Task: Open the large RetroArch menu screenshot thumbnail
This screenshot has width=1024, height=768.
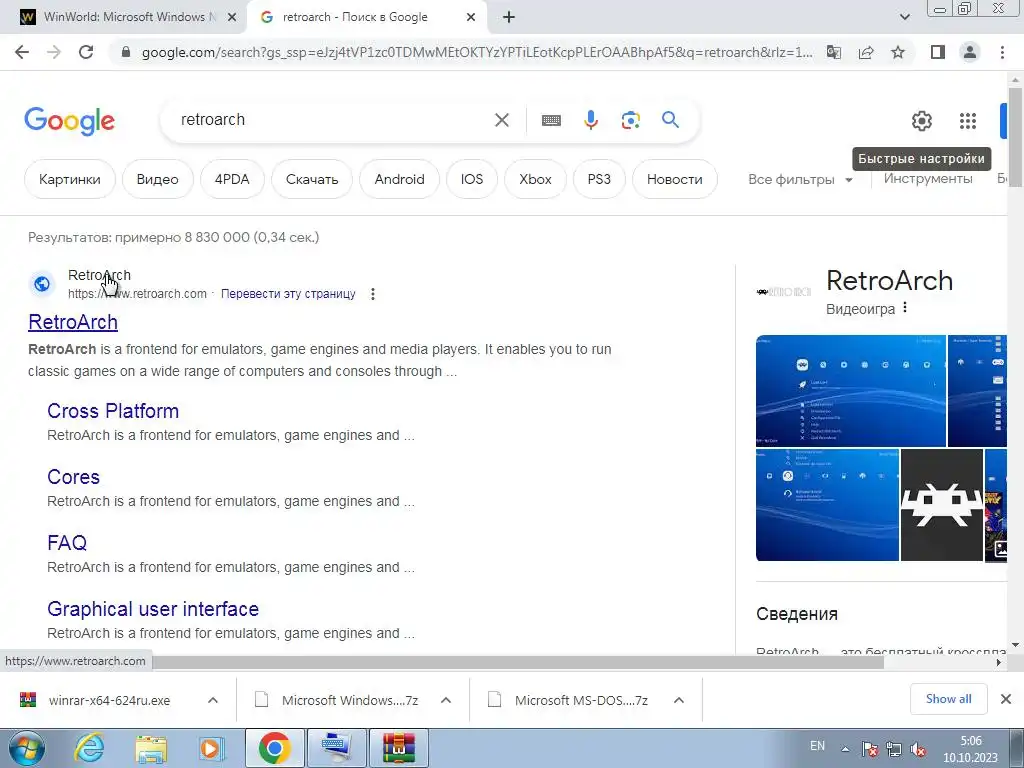Action: [x=850, y=391]
